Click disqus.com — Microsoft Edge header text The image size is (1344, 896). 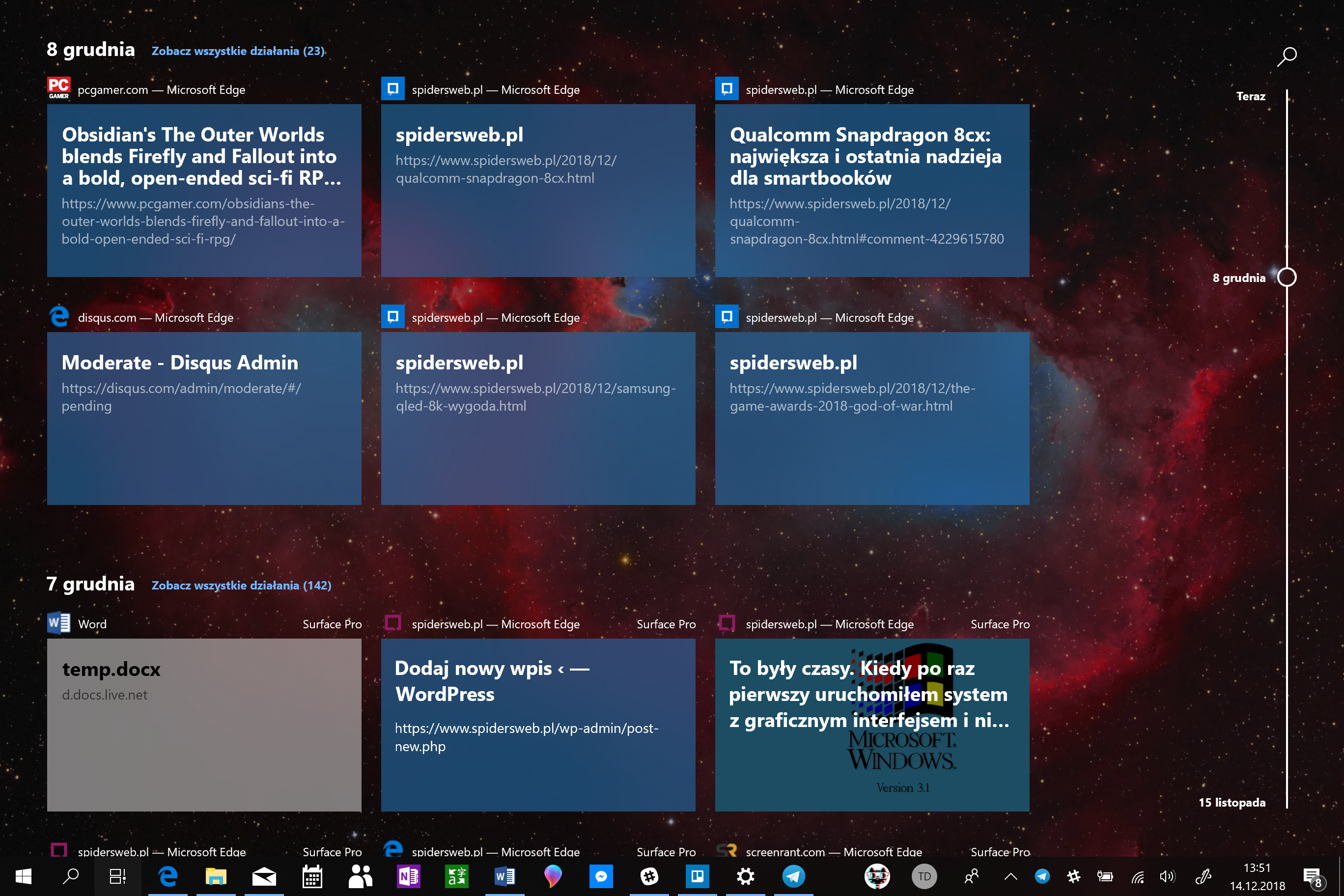point(155,318)
